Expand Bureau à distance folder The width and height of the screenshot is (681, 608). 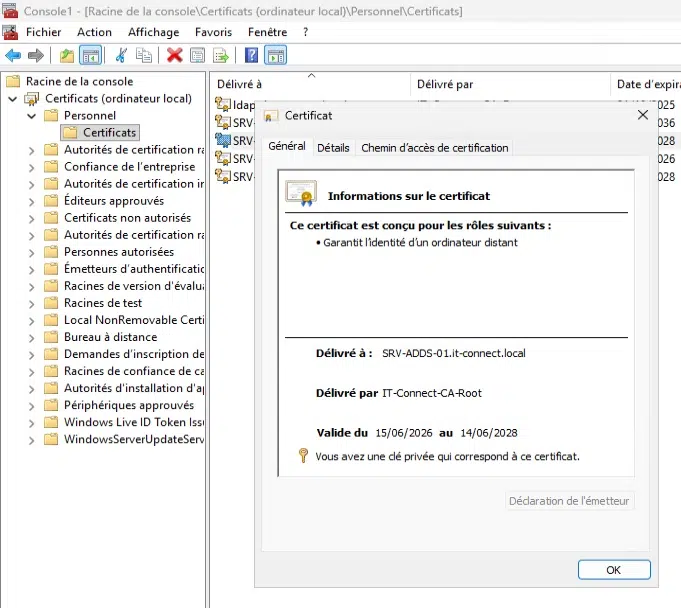31,338
